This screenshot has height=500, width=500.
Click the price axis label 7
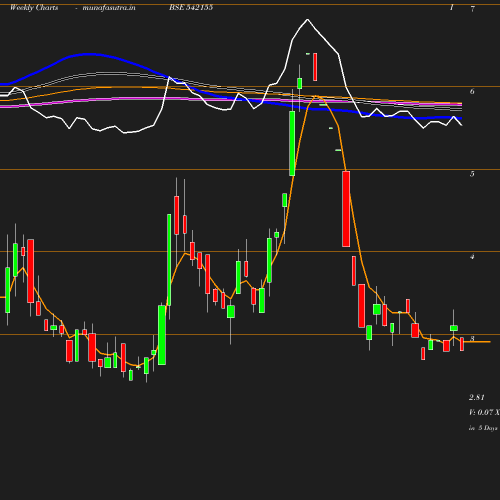tap(472, 9)
